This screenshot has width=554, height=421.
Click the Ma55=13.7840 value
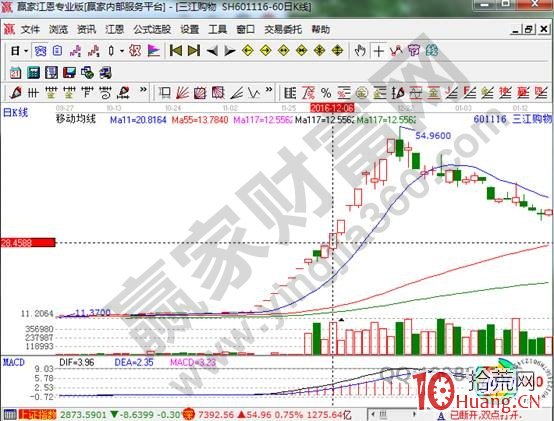tap(200, 120)
